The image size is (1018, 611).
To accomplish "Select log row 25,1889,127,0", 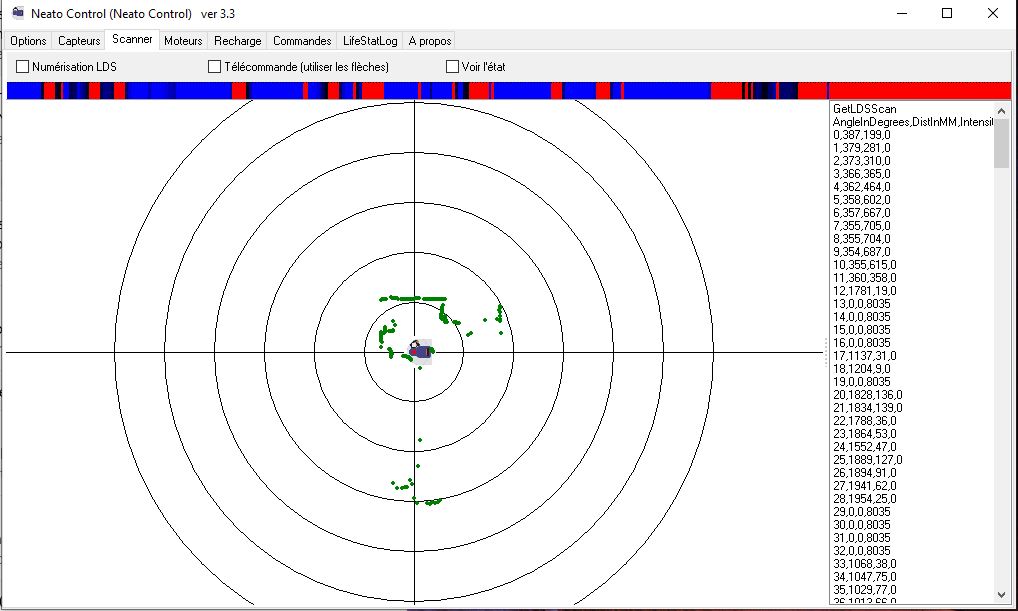I will (867, 460).
